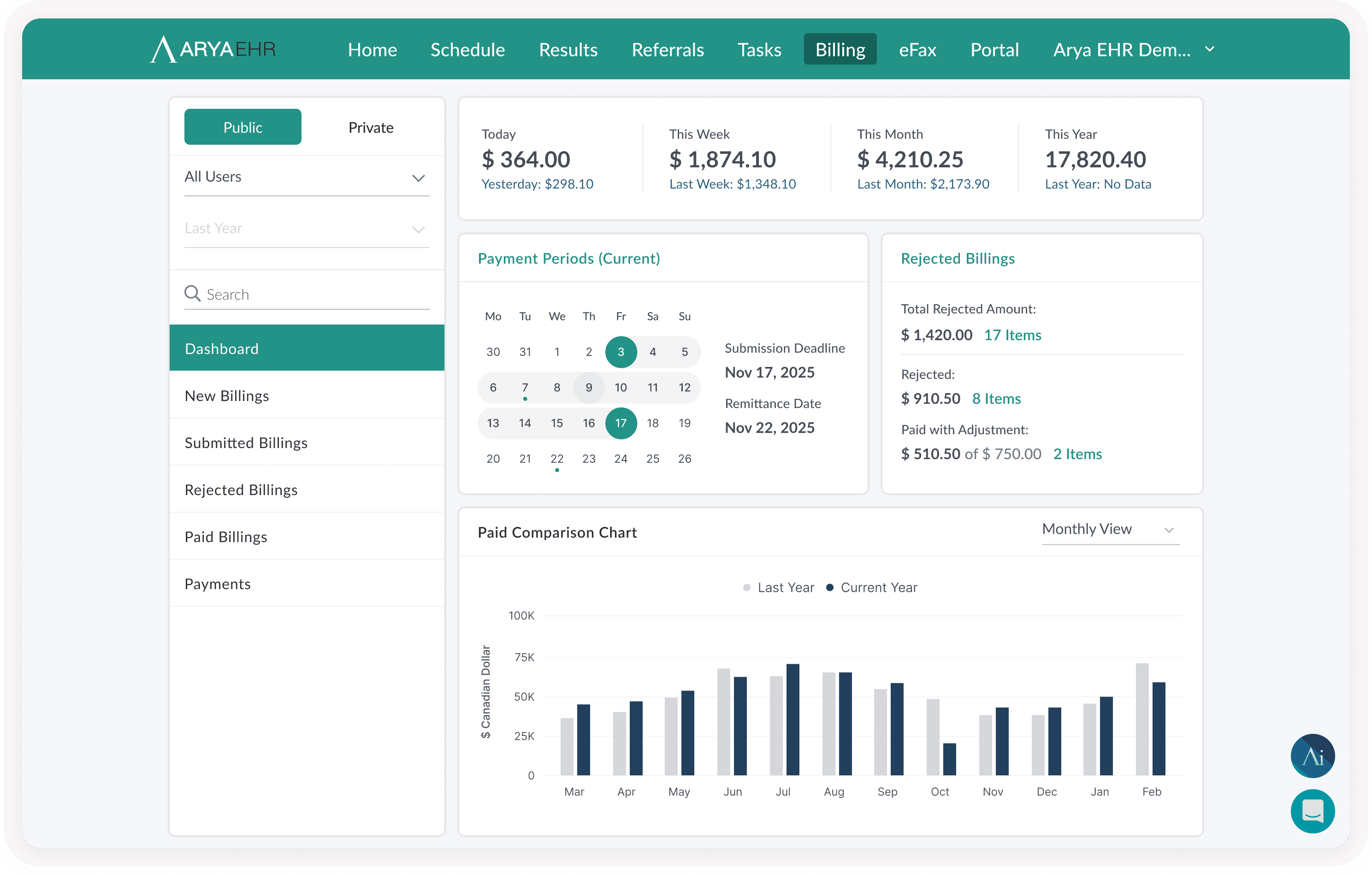Go to the Home tab
The width and height of the screenshot is (1372, 874).
(372, 50)
